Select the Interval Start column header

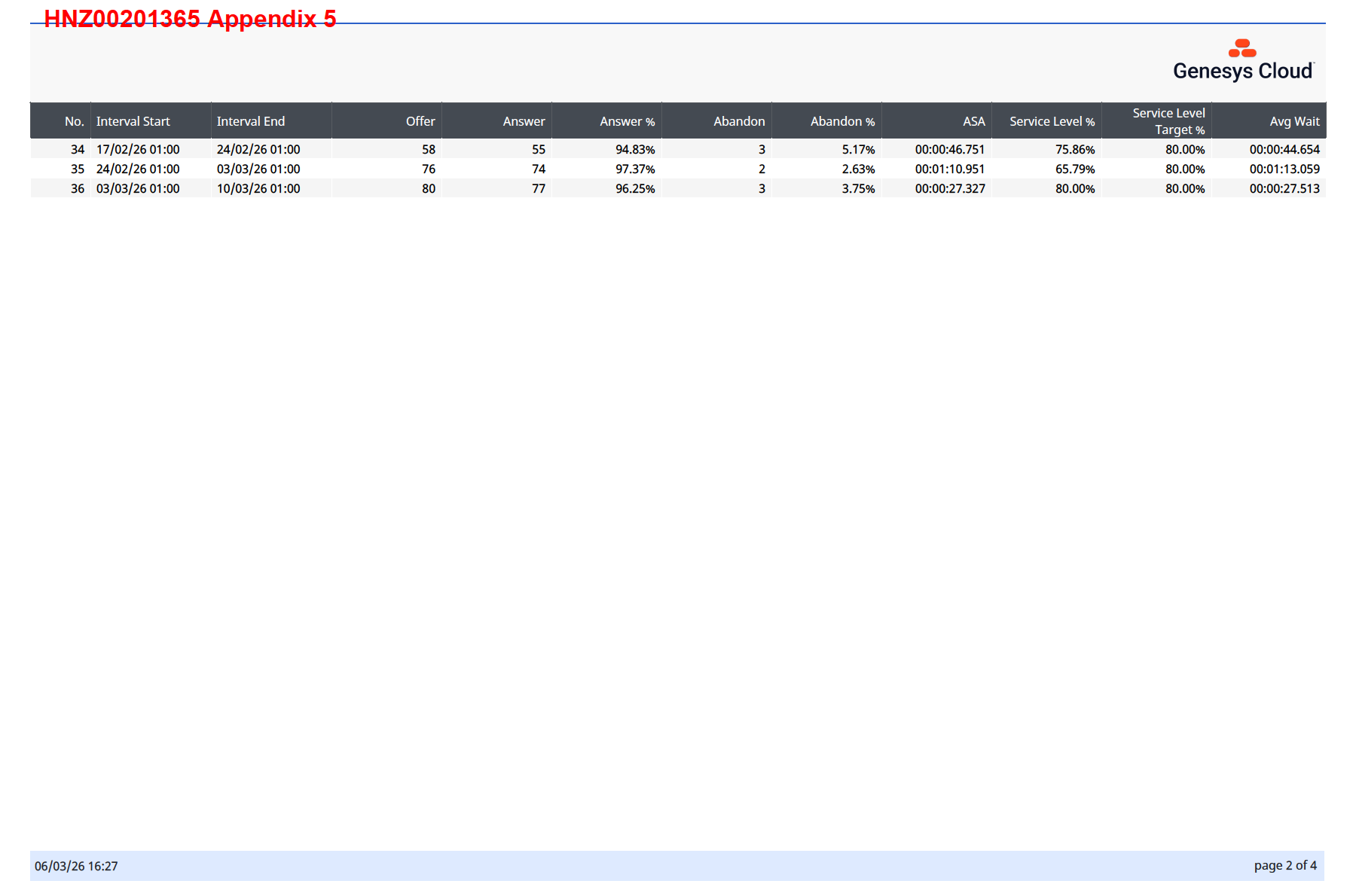click(x=133, y=121)
